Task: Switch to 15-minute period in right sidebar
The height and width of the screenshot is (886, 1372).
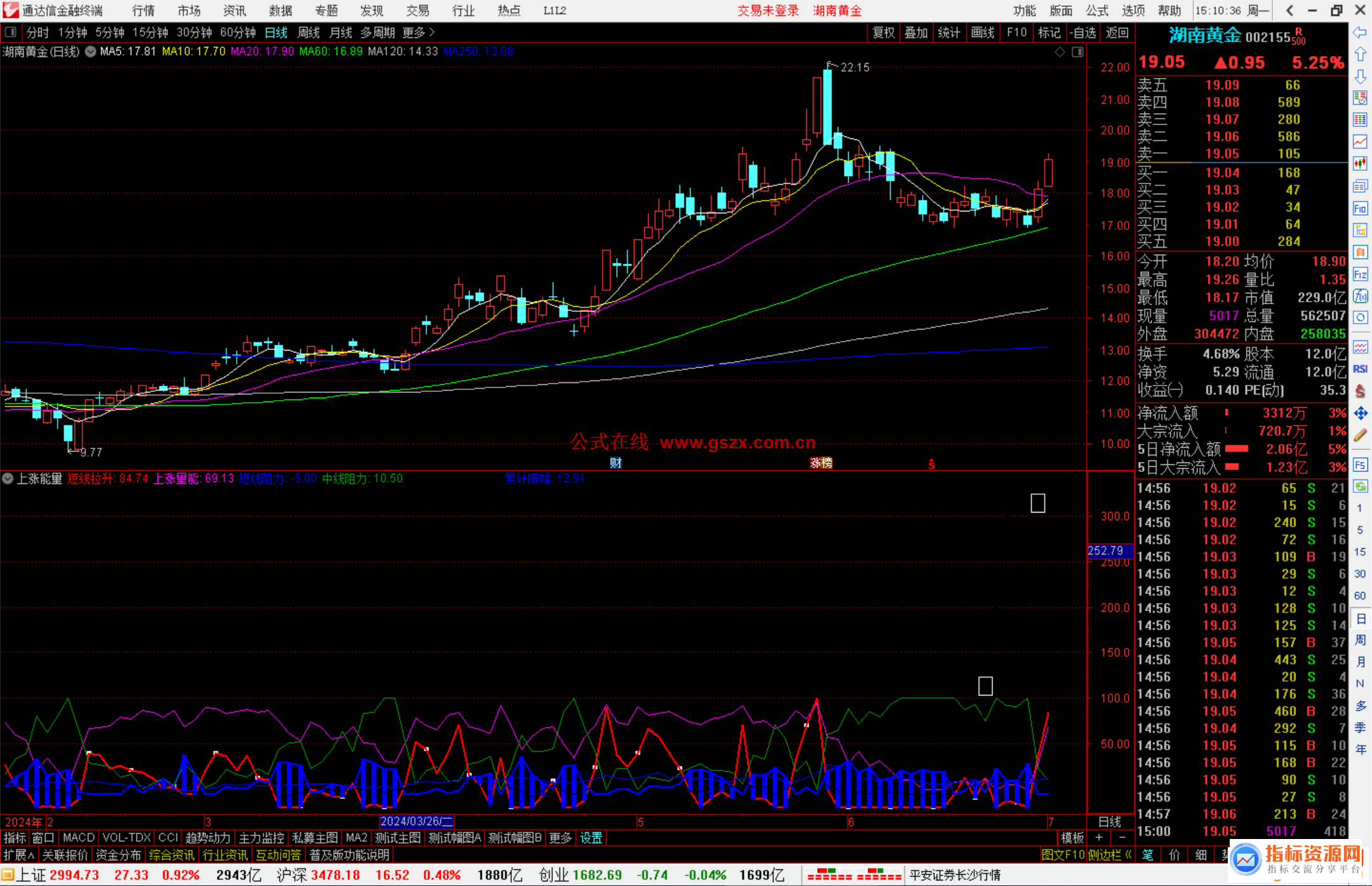Action: click(x=1359, y=552)
